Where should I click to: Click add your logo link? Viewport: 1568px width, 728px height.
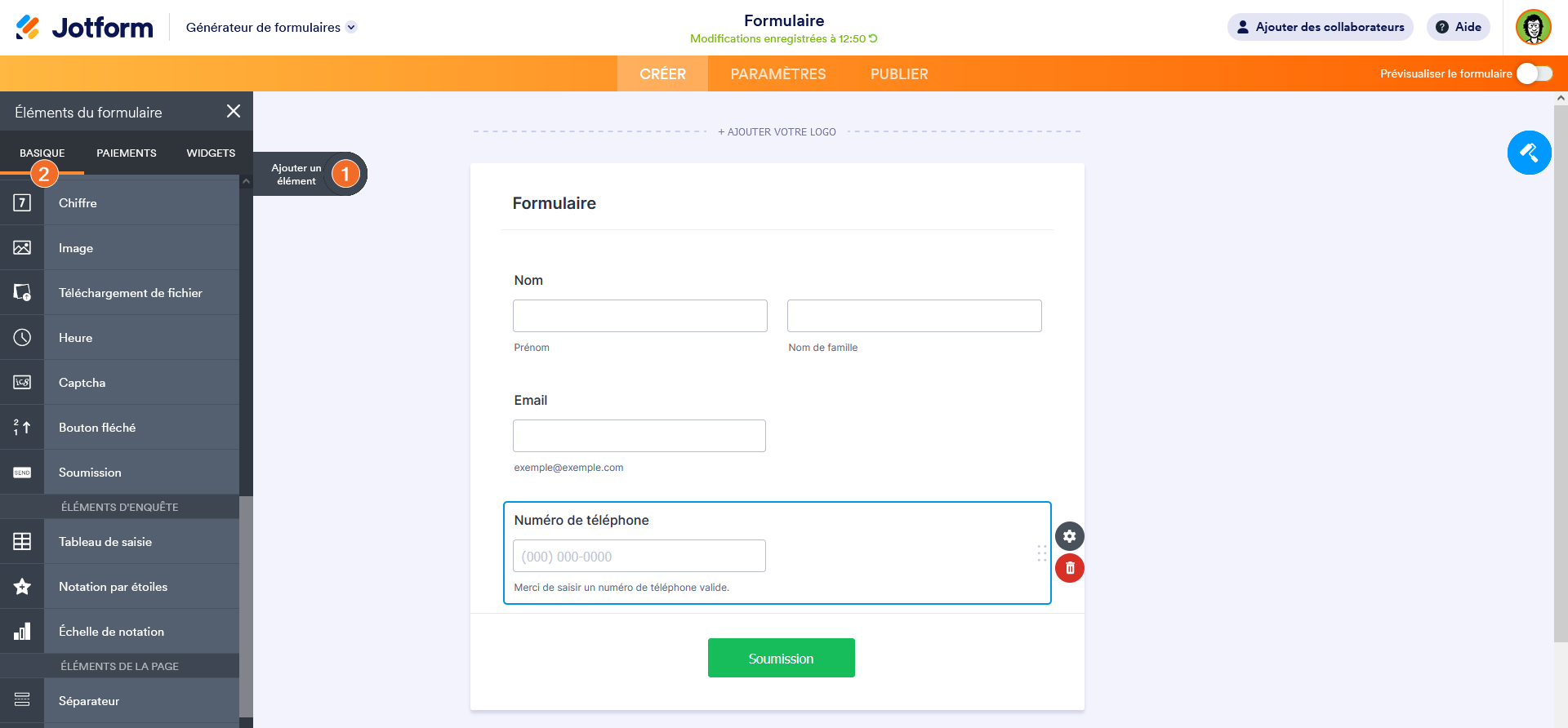click(777, 131)
